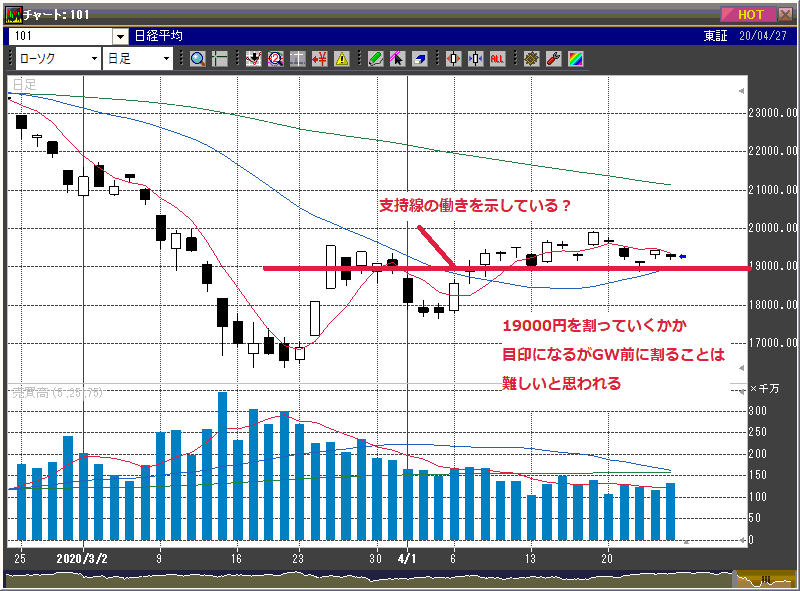The height and width of the screenshot is (591, 800).
Task: Click the chart app icon in title bar
Action: [14, 14]
